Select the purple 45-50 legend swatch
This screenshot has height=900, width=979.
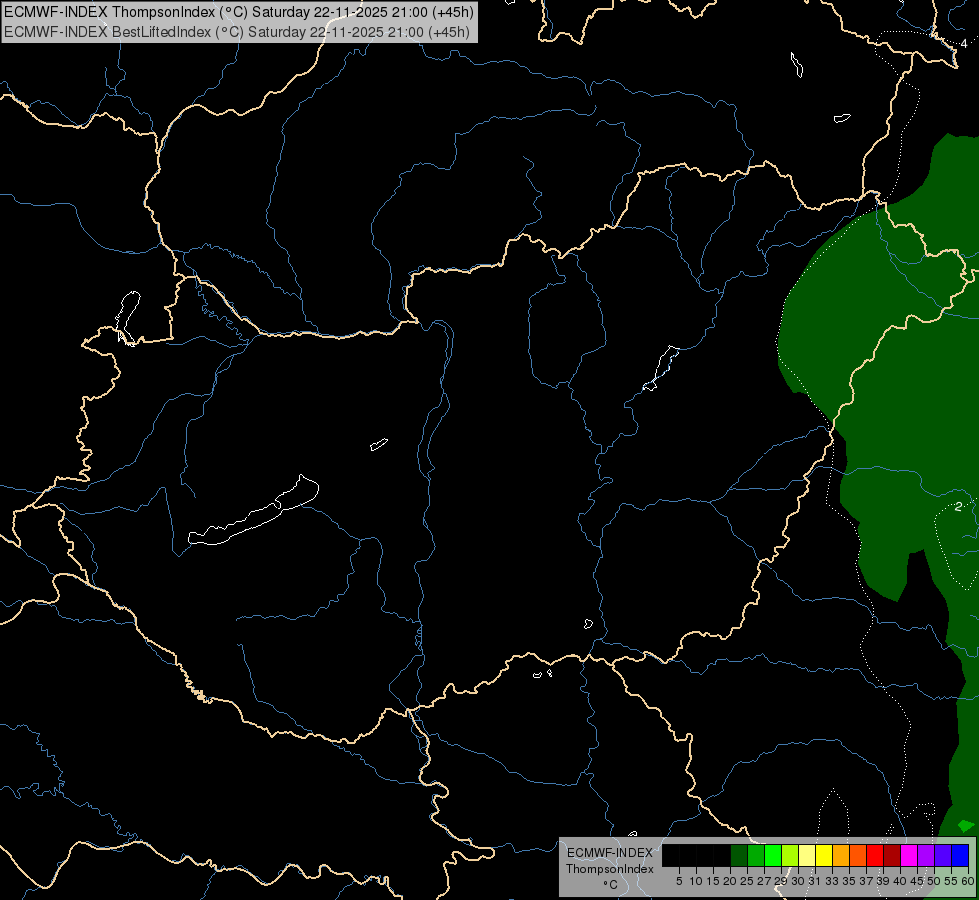(x=926, y=855)
